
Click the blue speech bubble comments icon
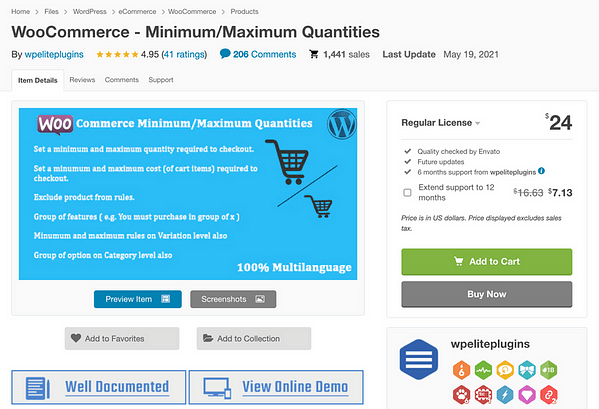tap(225, 54)
